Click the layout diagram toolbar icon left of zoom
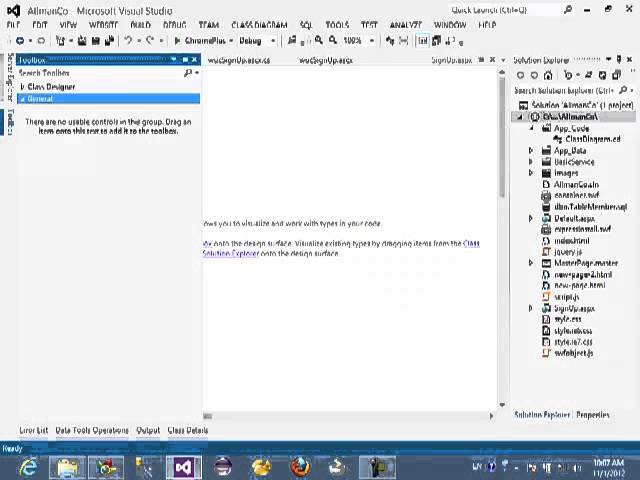640x480 pixels. pyautogui.click(x=292, y=40)
